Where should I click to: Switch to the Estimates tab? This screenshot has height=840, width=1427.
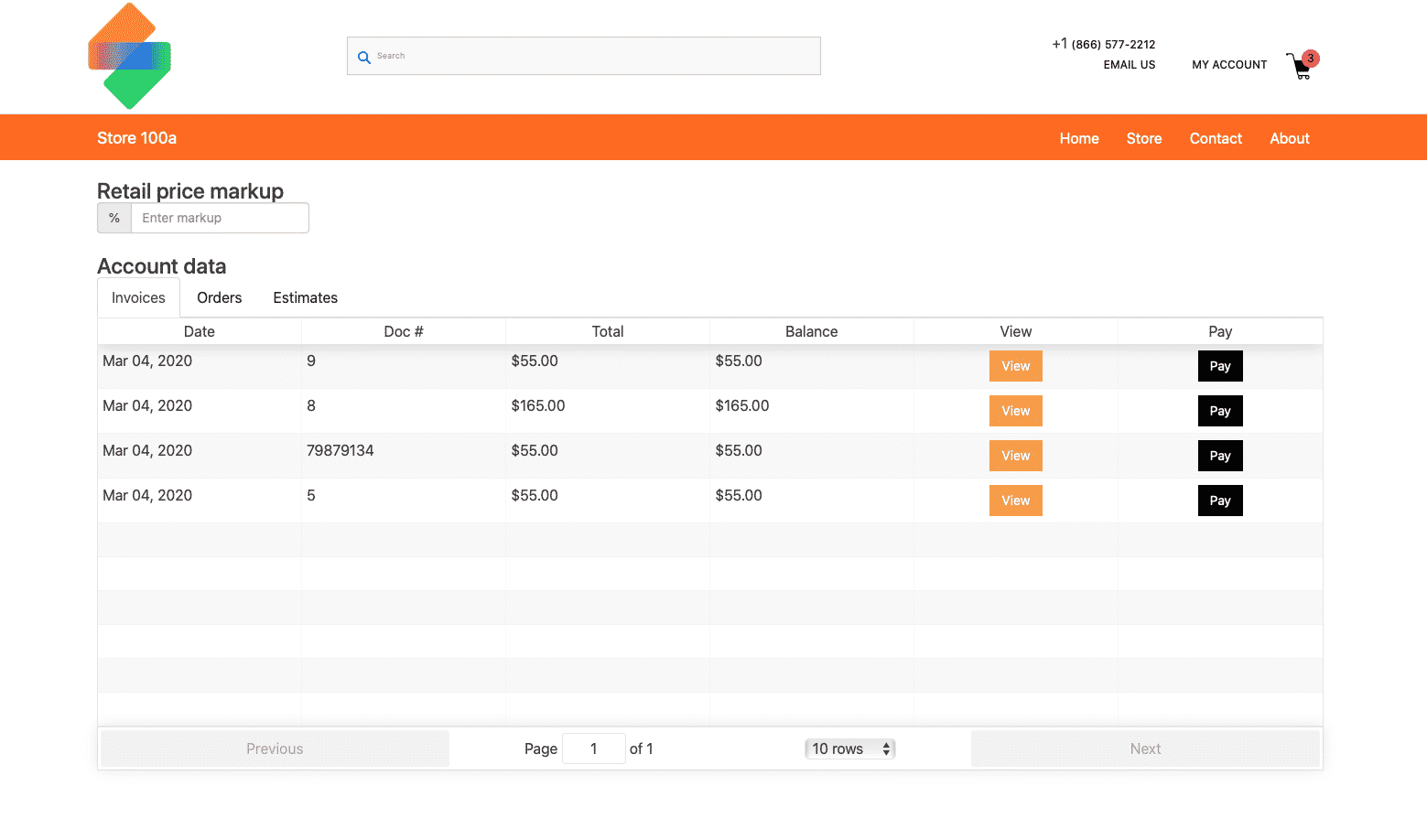tap(305, 297)
